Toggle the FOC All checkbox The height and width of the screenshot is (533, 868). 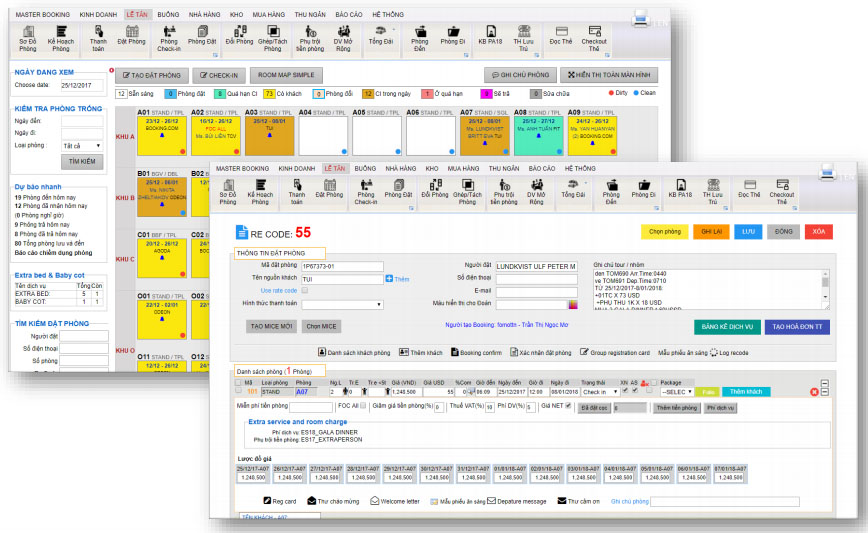pos(363,406)
